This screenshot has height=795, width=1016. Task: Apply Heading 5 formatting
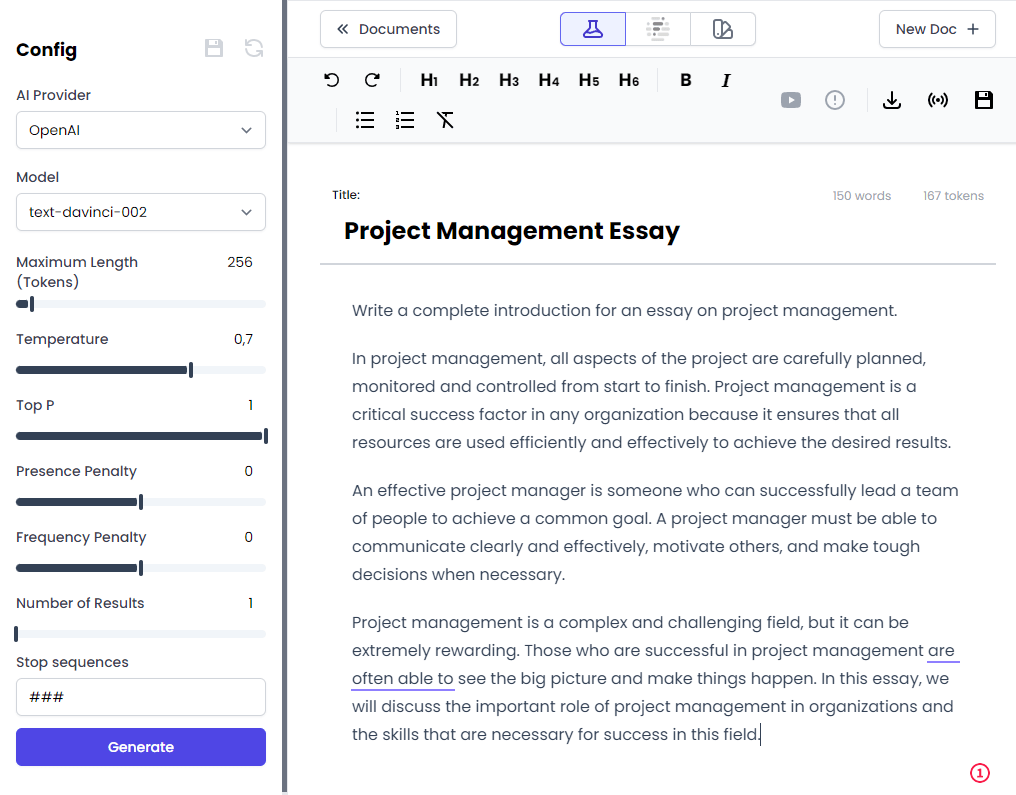[589, 80]
